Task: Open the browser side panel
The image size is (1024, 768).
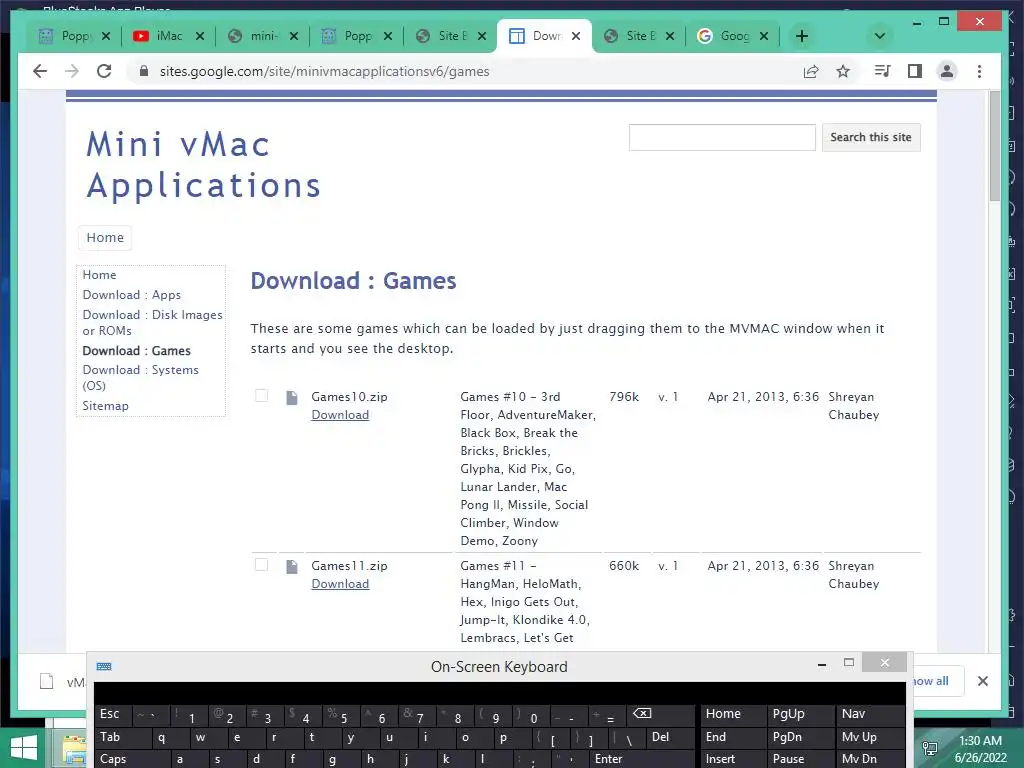Action: [915, 71]
